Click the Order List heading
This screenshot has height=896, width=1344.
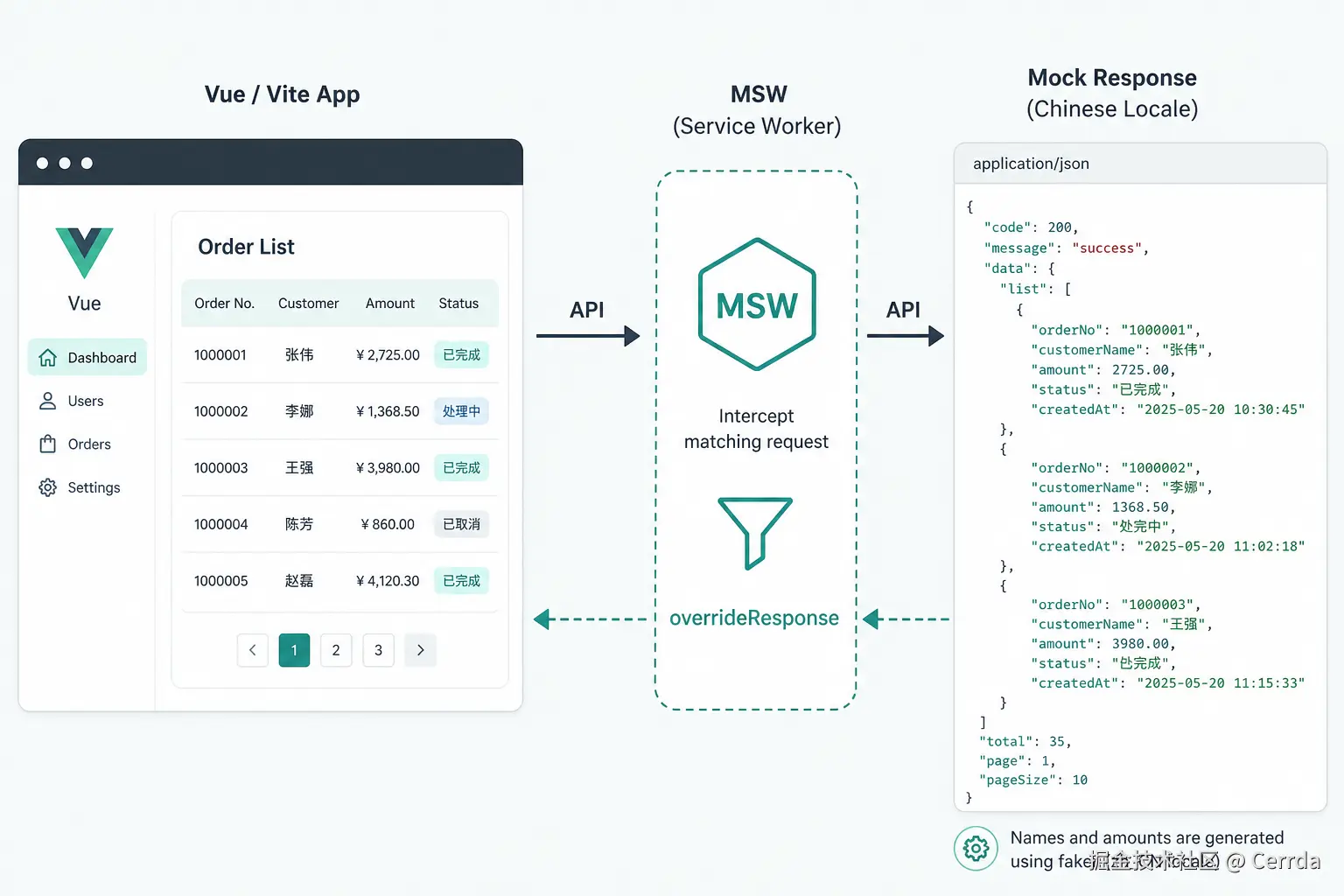click(246, 247)
